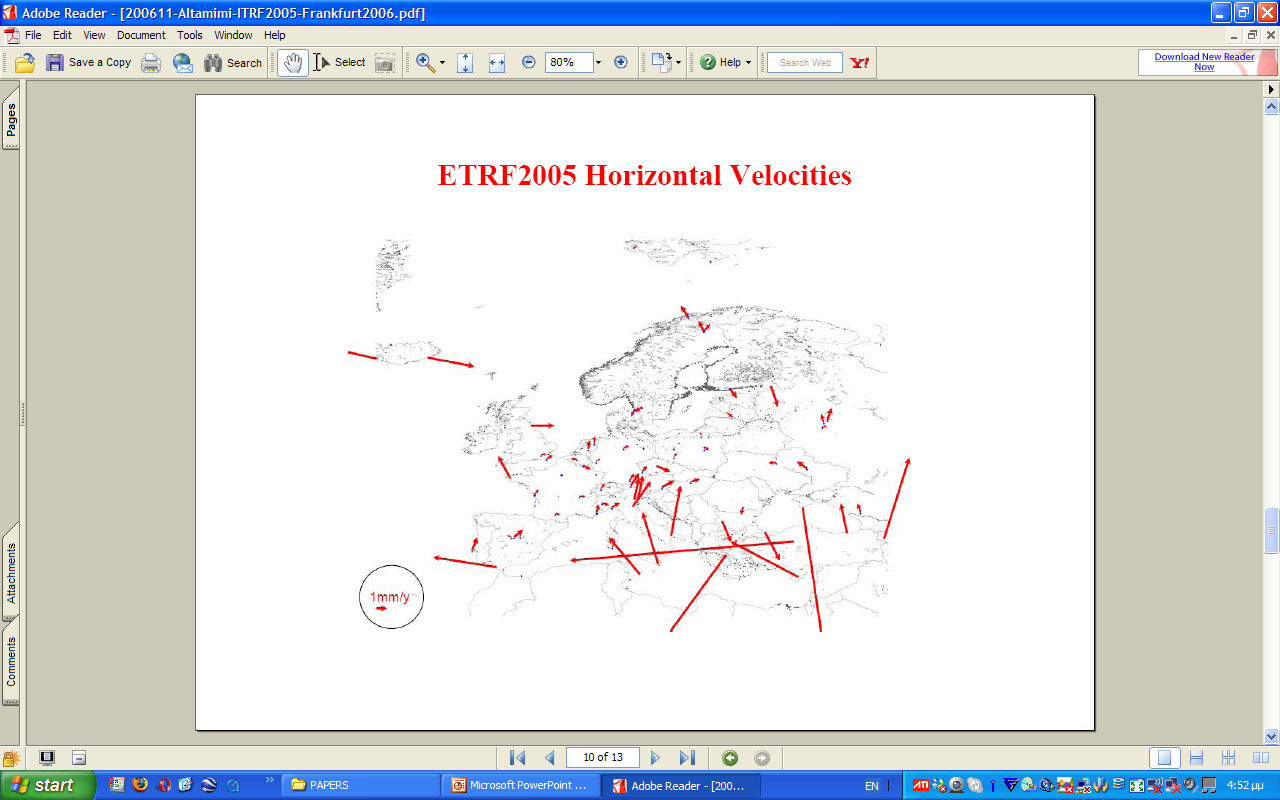
Task: Click Download New Reader Now link
Action: 1204,62
